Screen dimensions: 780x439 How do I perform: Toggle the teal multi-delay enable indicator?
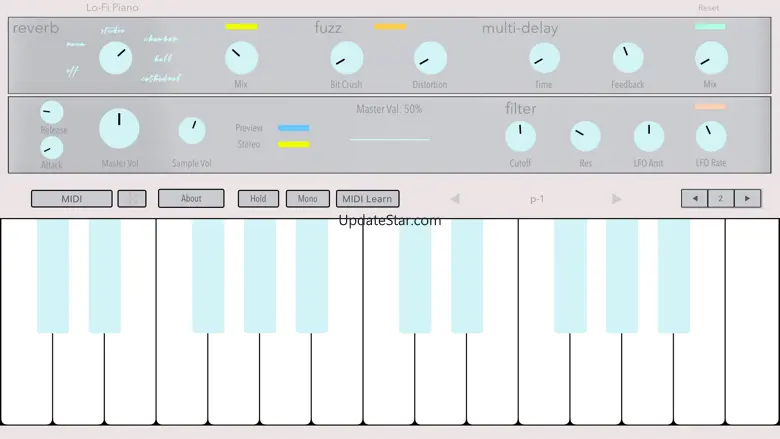(710, 26)
